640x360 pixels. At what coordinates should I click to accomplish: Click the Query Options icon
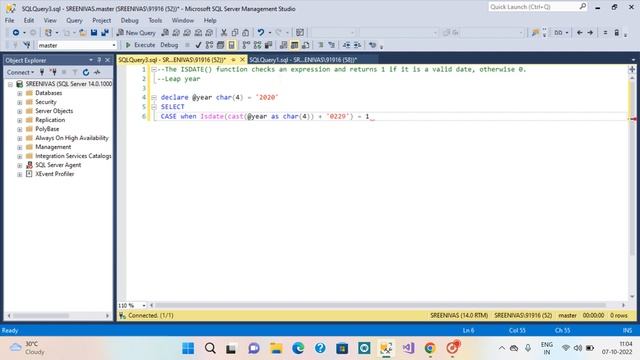[x=220, y=45]
